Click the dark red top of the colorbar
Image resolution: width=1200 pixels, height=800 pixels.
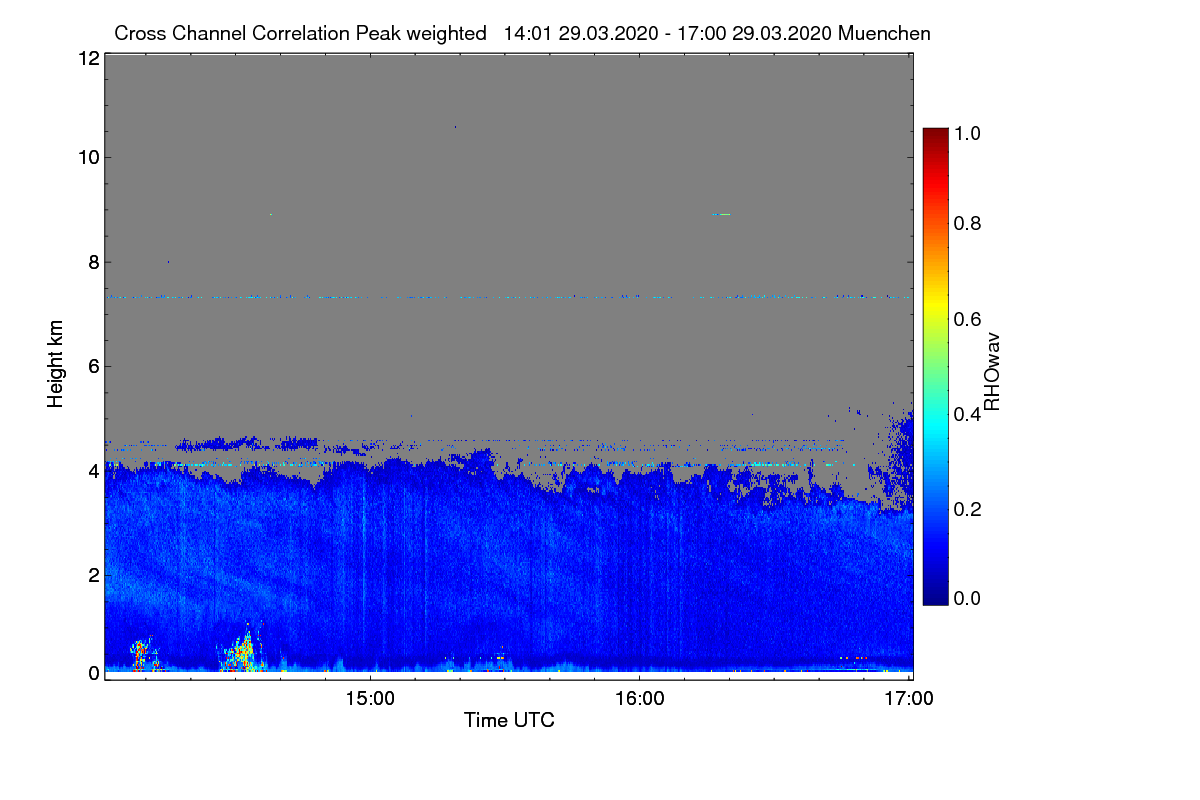click(x=935, y=136)
